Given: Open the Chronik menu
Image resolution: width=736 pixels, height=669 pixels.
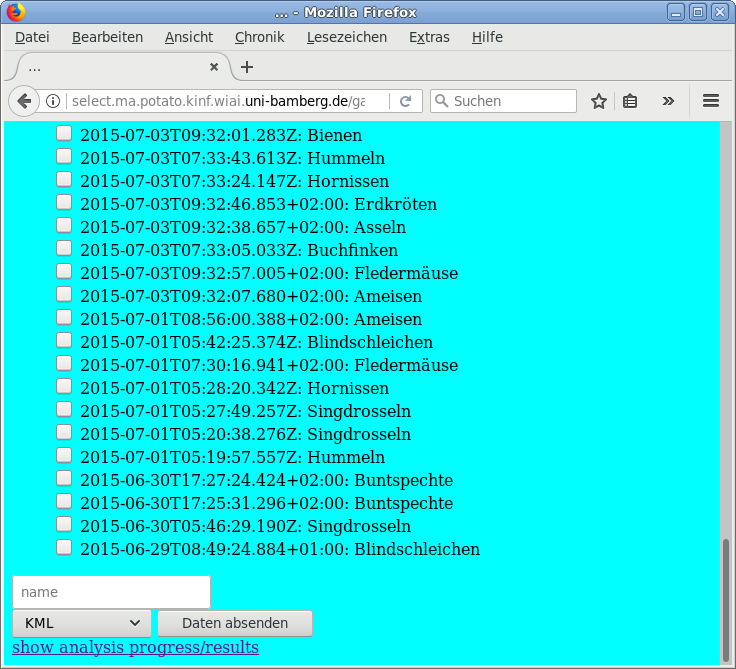Looking at the screenshot, I should (x=259, y=37).
